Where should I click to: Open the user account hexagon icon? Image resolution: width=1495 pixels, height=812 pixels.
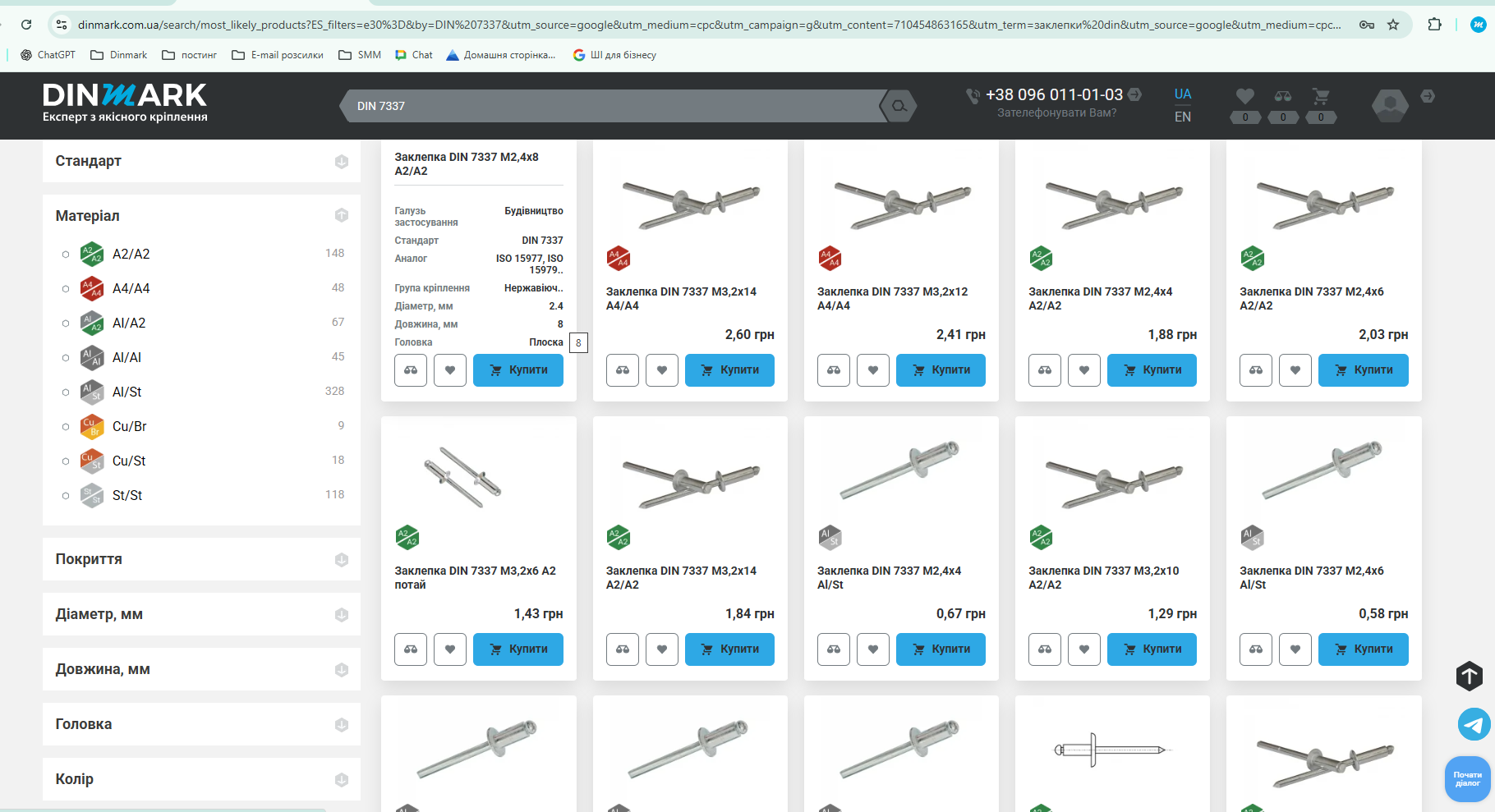(1390, 105)
